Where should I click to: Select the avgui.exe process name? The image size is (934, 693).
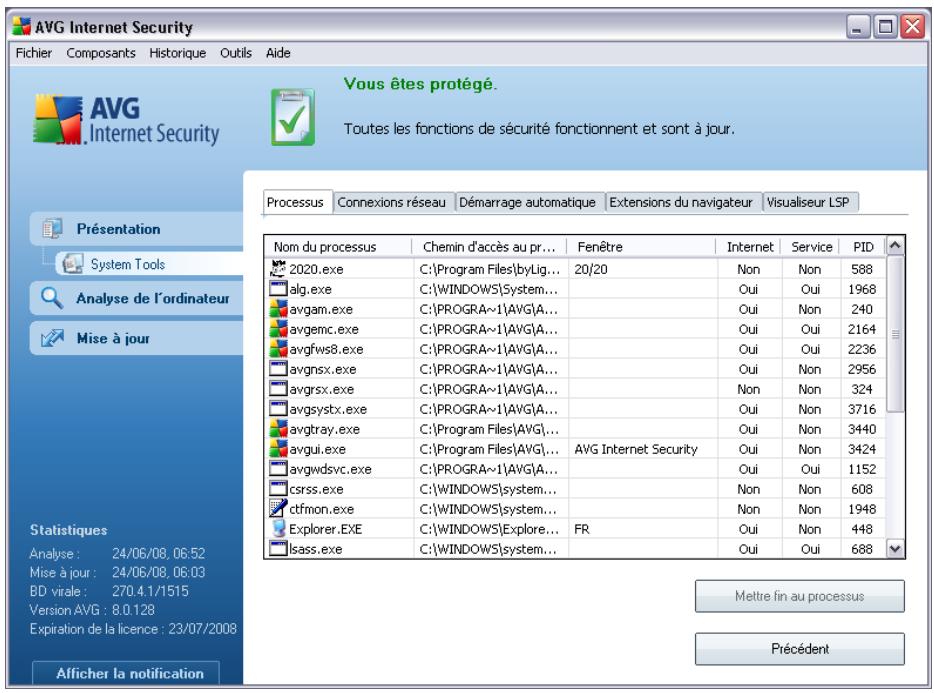coord(317,449)
